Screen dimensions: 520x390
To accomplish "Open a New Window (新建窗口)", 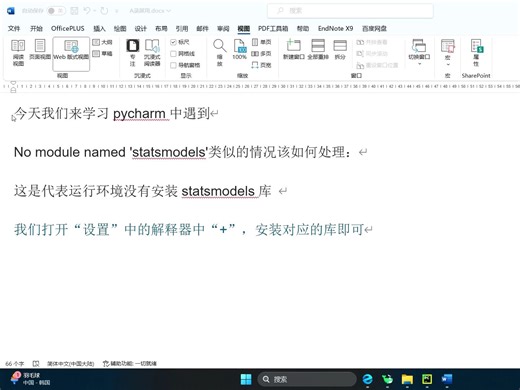I will pos(294,49).
